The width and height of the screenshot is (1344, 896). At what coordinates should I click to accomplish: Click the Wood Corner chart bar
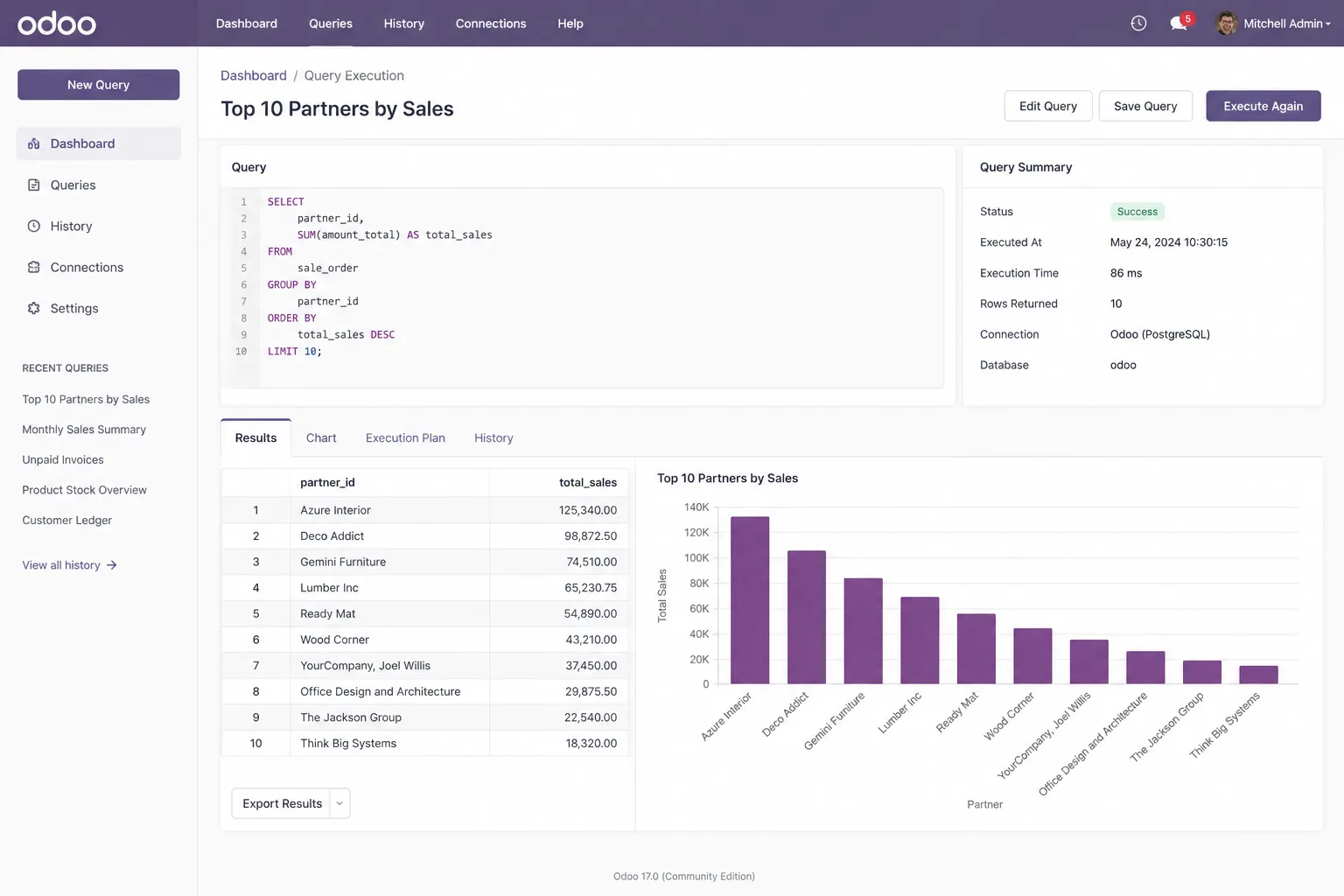tap(1032, 655)
